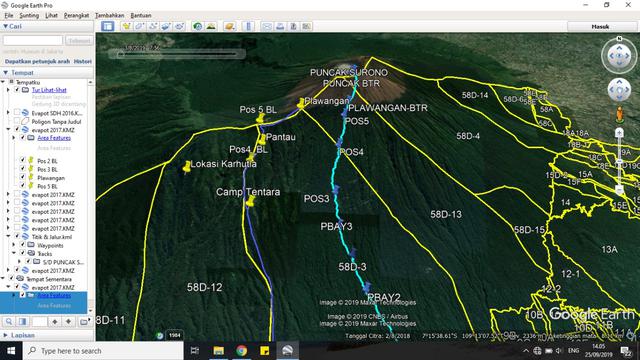Collapse the Tracks folder node

14,253
